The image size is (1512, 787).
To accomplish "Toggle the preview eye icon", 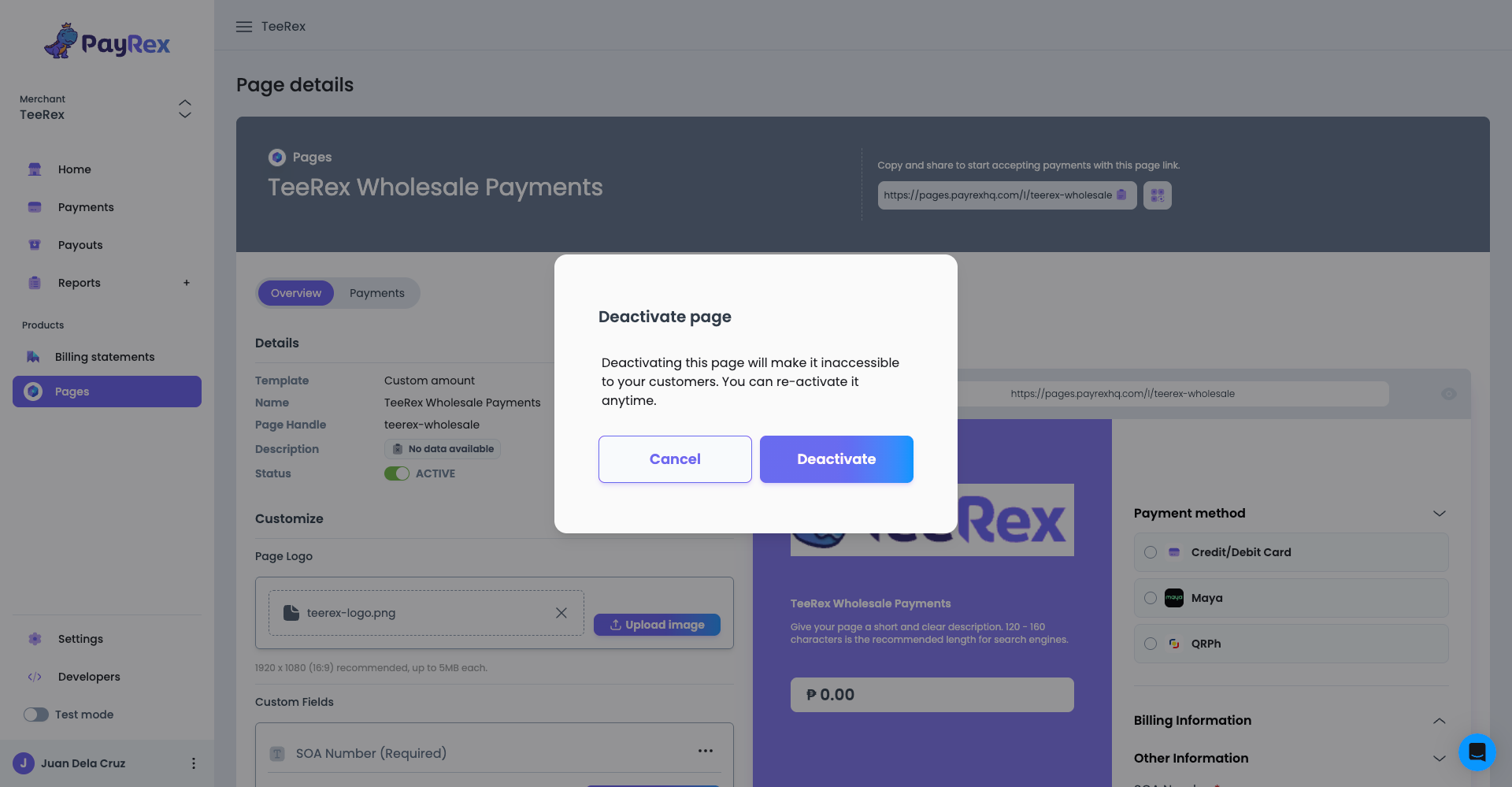I will [x=1448, y=394].
